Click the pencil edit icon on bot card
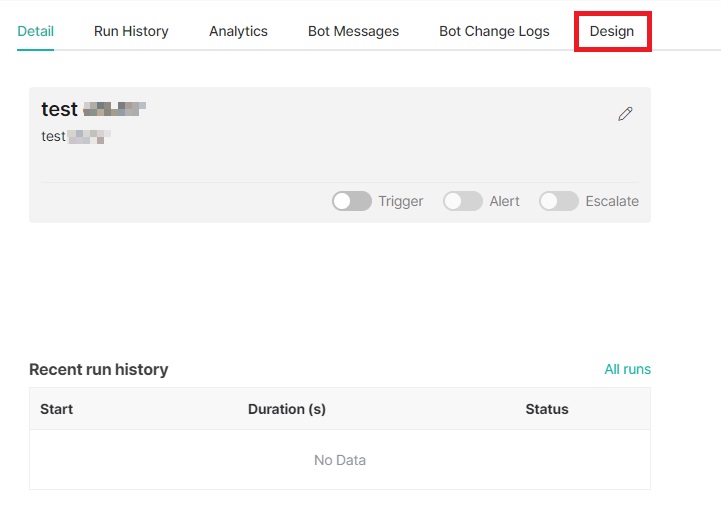This screenshot has height=506, width=721. (x=625, y=114)
